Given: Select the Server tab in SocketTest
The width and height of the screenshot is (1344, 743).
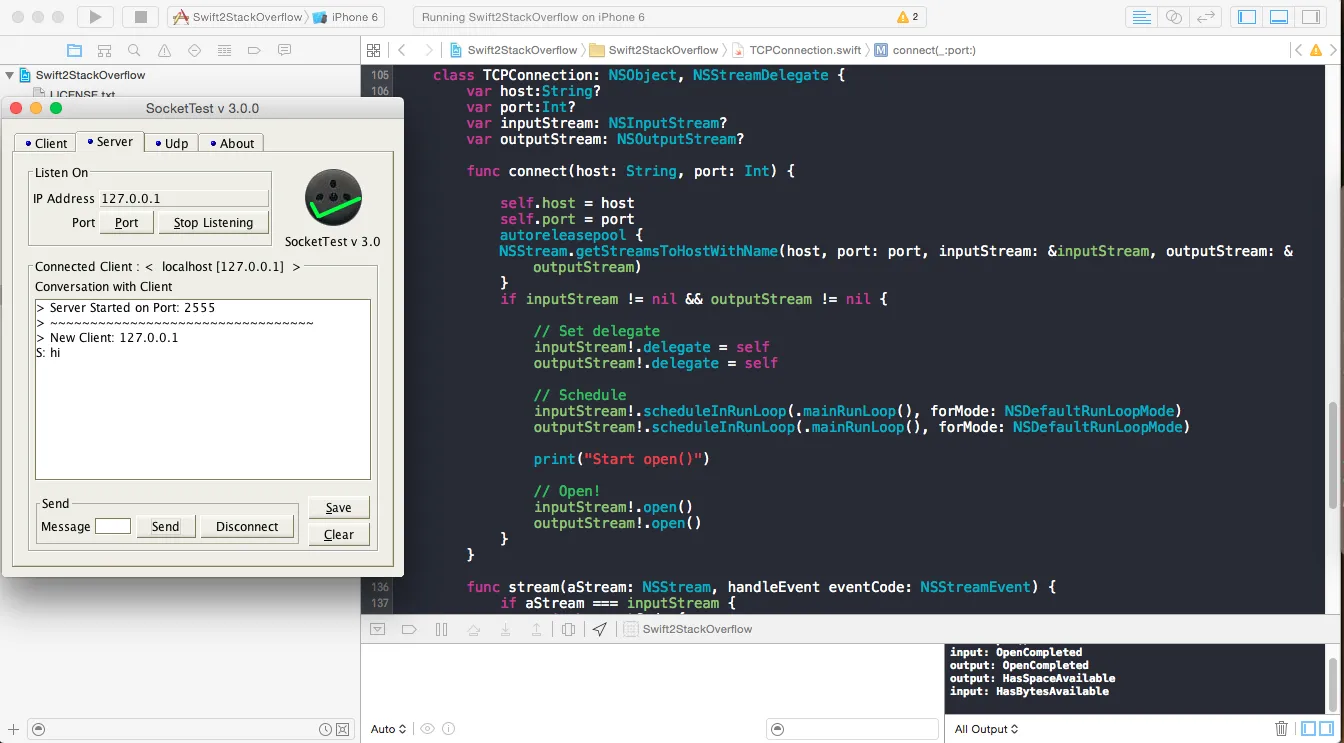Looking at the screenshot, I should tap(109, 142).
